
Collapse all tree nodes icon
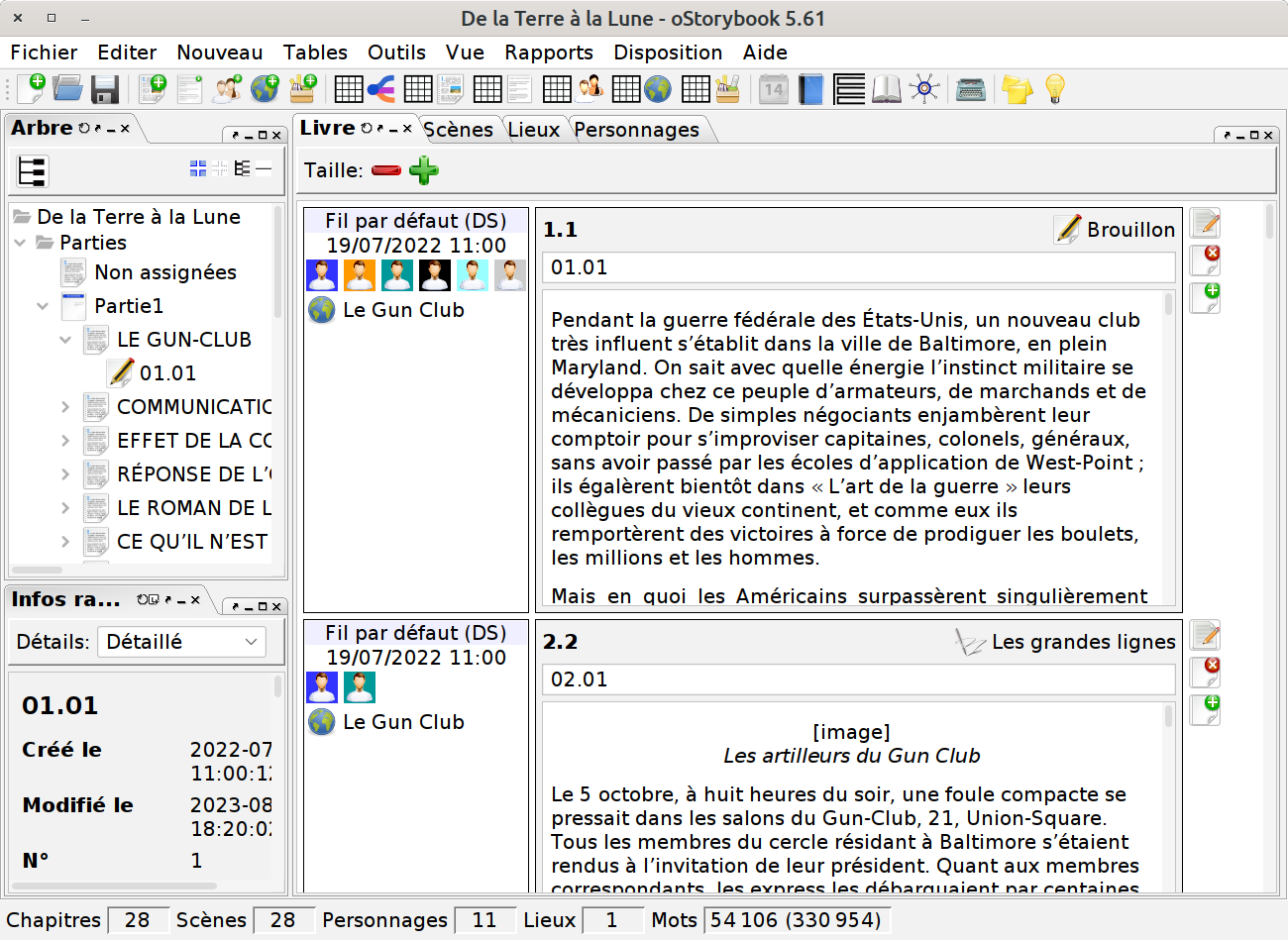coord(220,169)
